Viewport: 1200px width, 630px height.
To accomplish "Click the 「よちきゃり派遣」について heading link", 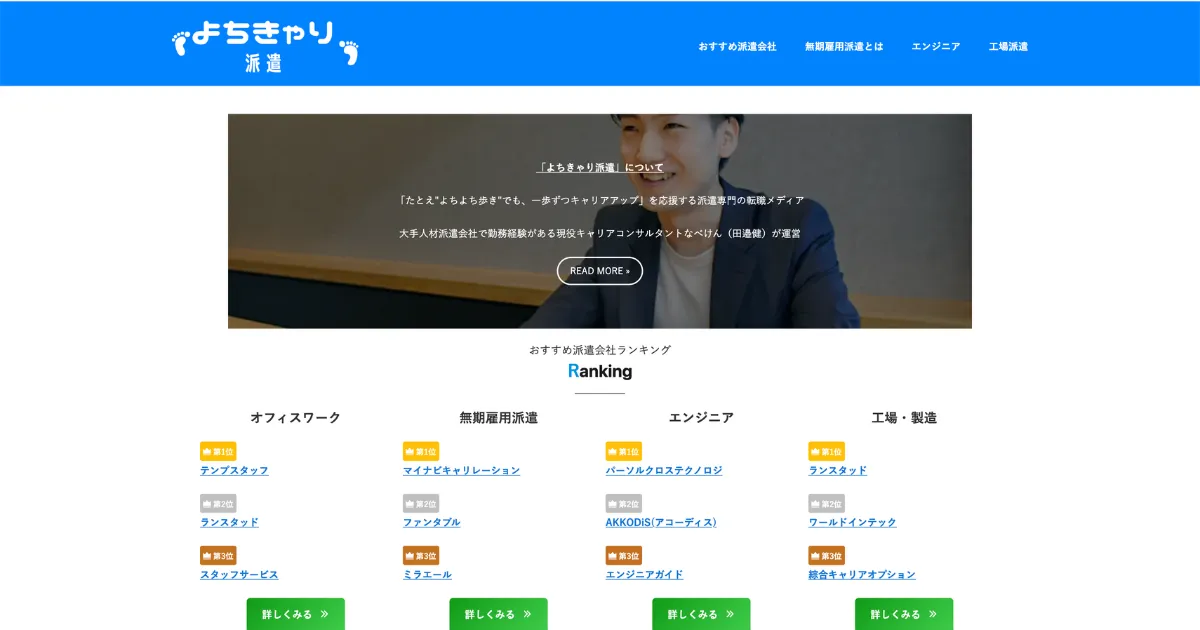I will coord(600,167).
